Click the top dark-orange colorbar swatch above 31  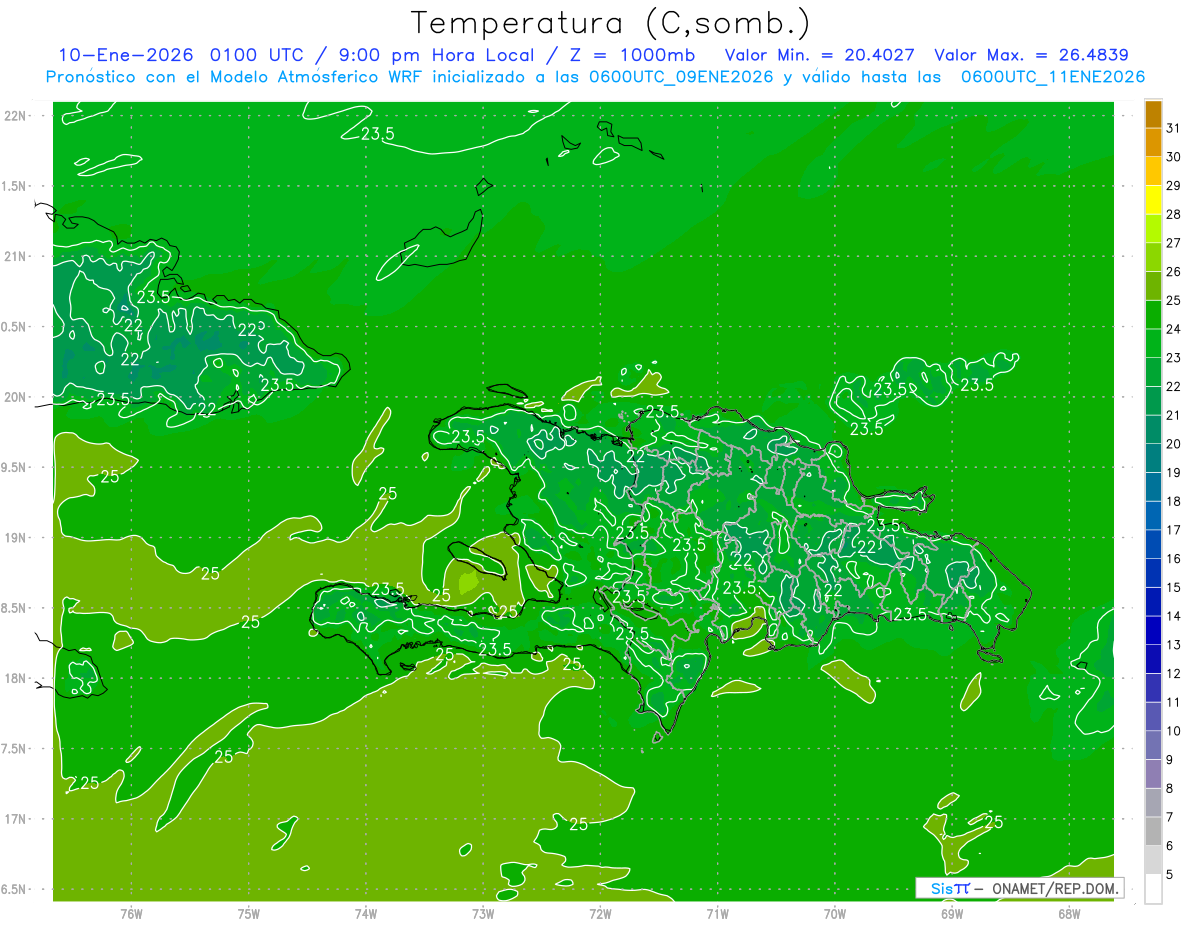1153,113
